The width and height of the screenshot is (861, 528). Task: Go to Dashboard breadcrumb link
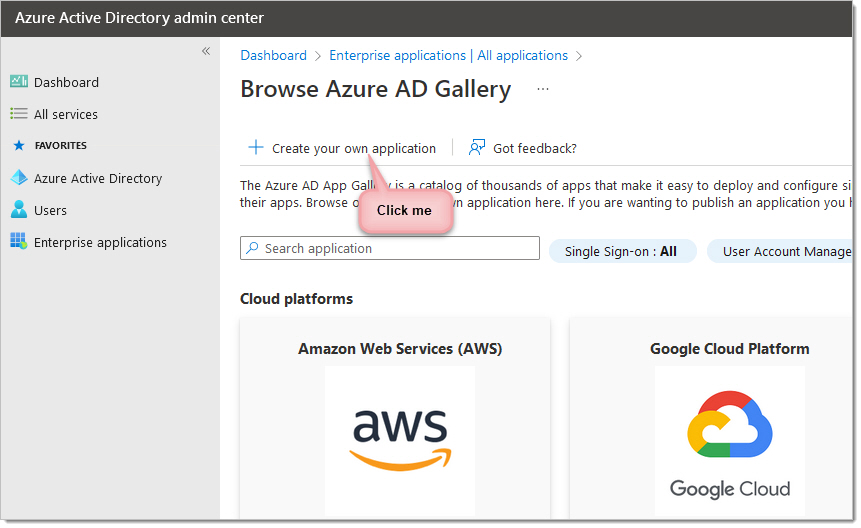coord(273,56)
